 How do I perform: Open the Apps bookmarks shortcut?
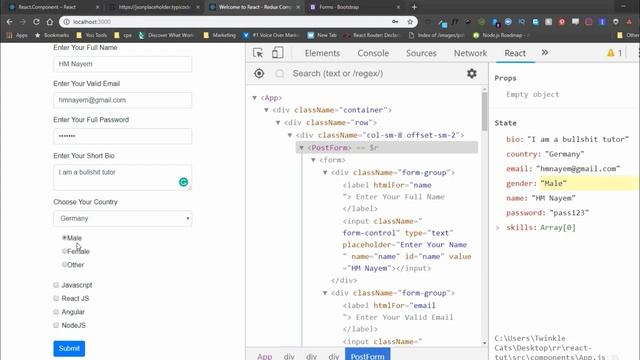point(17,35)
